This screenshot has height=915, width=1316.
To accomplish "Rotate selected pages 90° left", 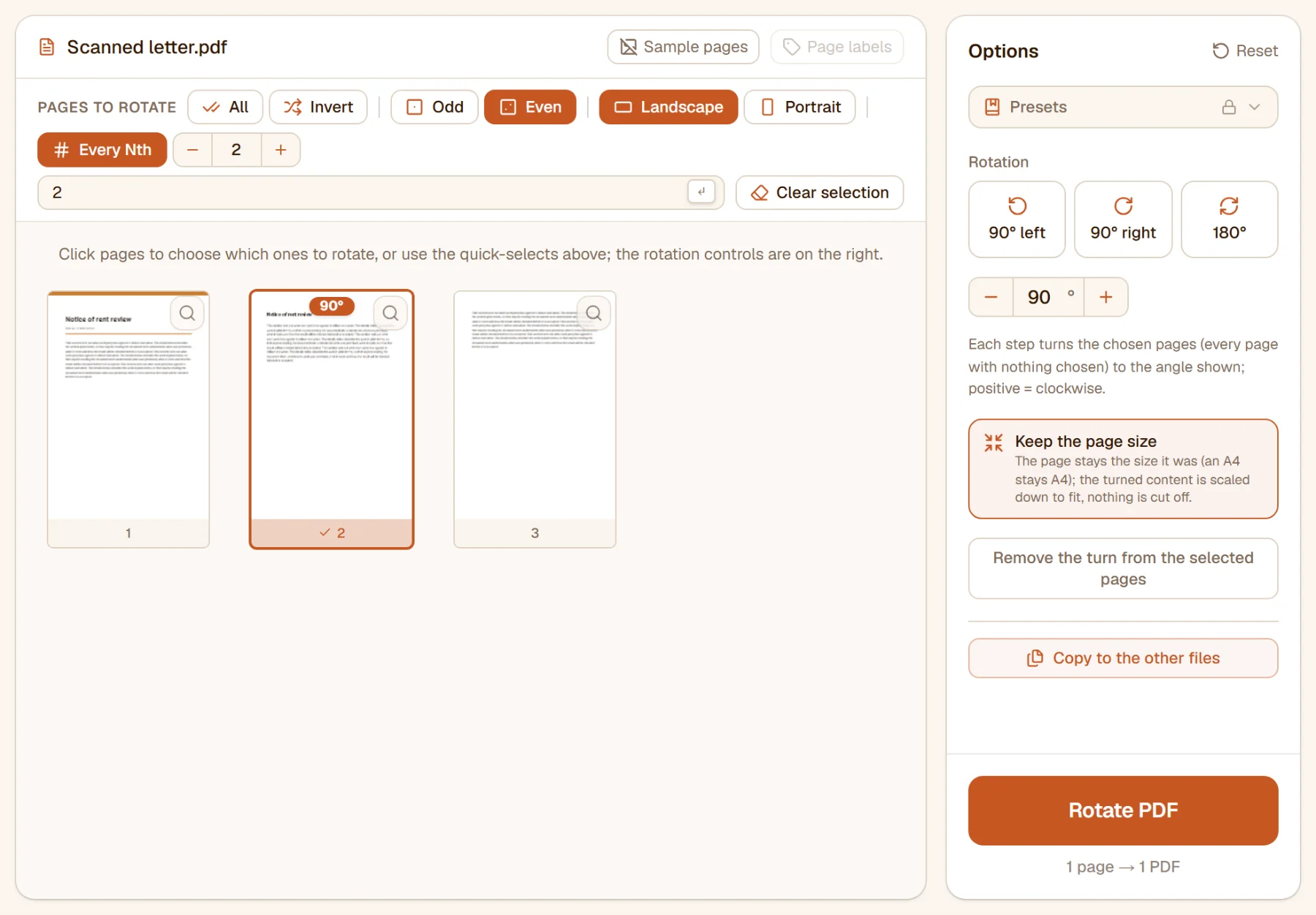I will pos(1016,219).
